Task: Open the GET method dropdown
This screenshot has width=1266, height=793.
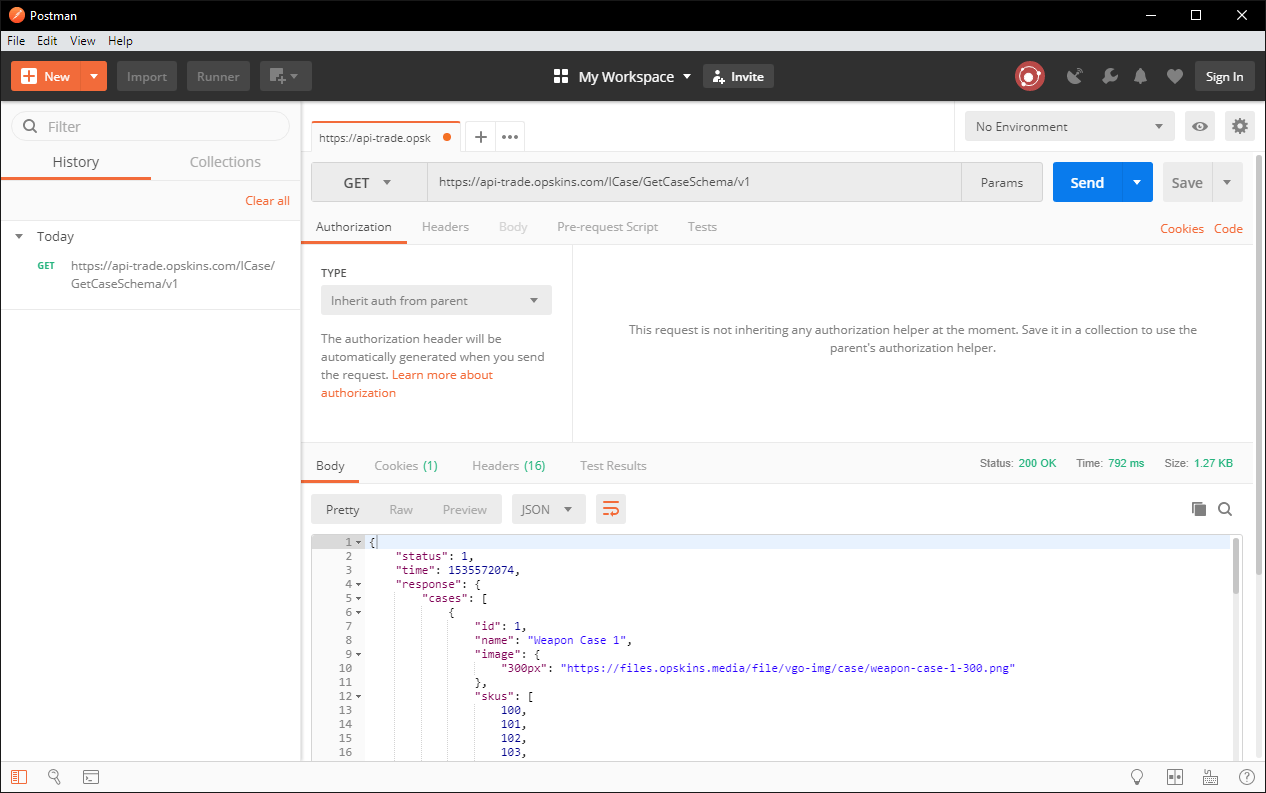Action: pos(367,183)
